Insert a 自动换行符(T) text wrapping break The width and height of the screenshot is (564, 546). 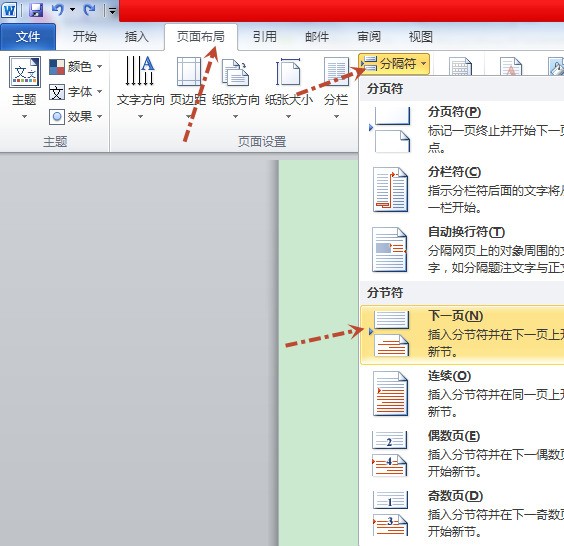(462, 250)
